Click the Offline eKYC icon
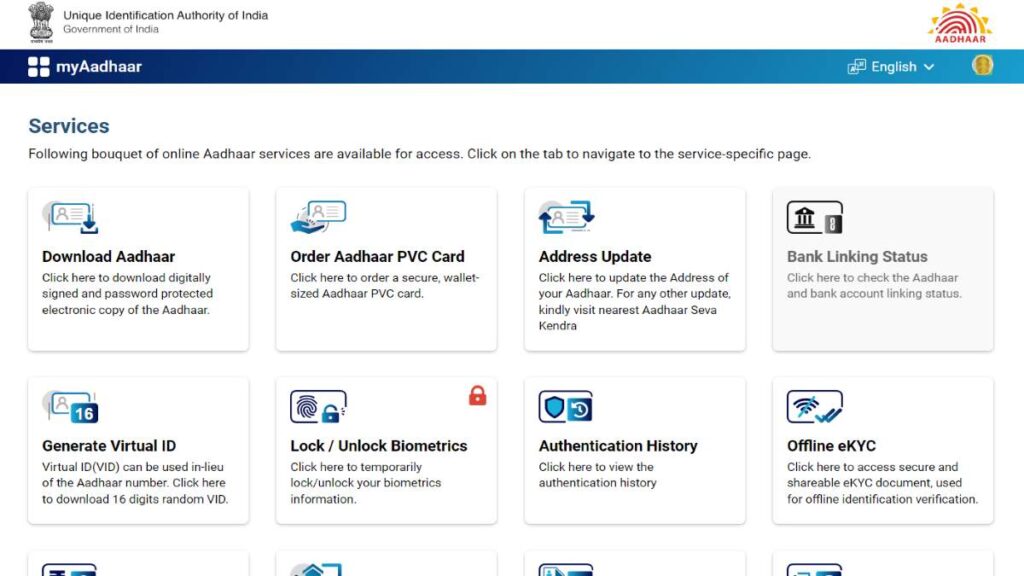Viewport: 1024px width, 576px height. click(815, 407)
